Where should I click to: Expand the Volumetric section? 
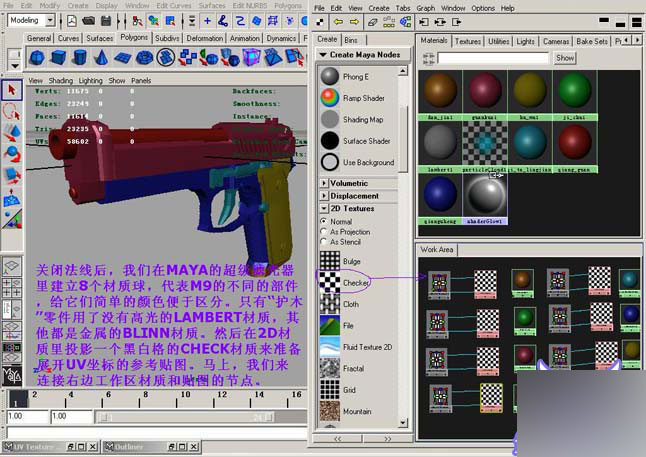[x=324, y=183]
